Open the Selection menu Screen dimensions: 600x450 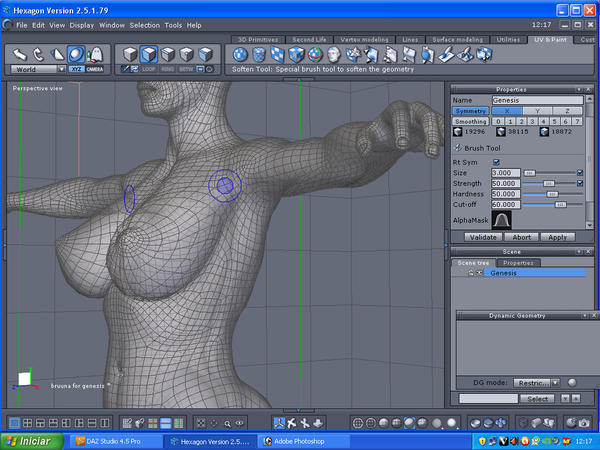[x=145, y=24]
